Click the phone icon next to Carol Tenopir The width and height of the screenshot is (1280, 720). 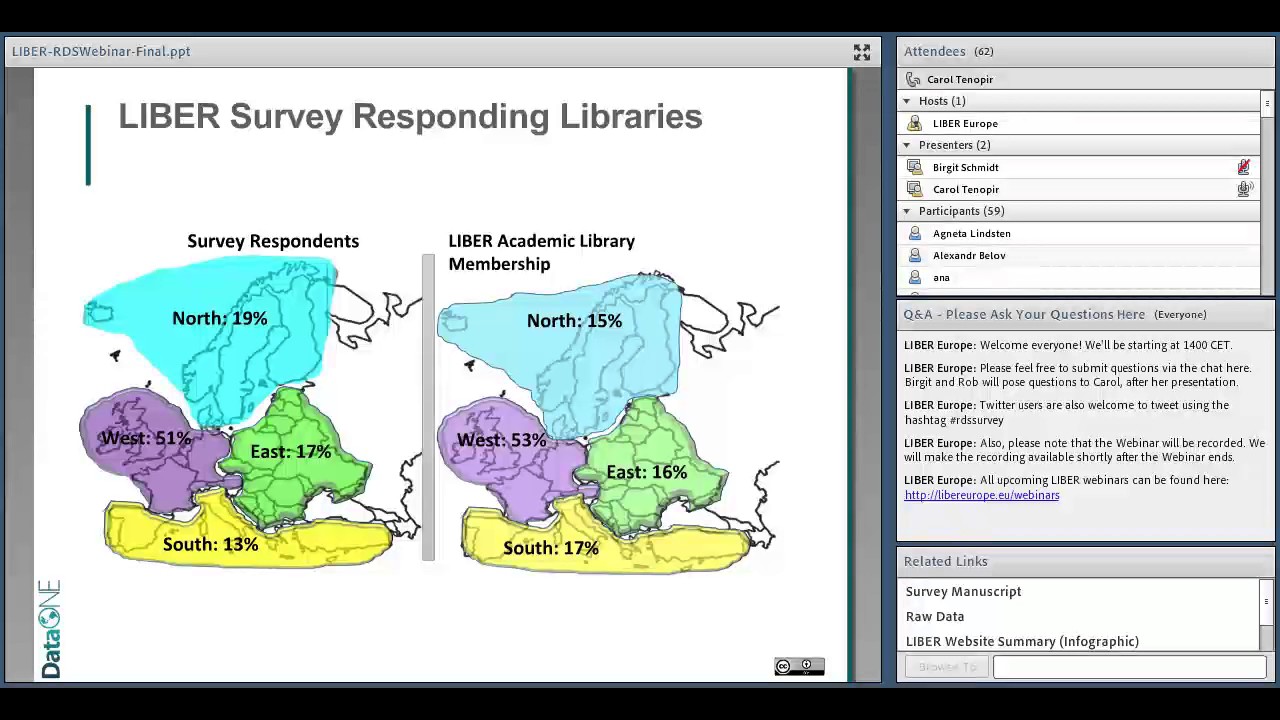[912, 79]
